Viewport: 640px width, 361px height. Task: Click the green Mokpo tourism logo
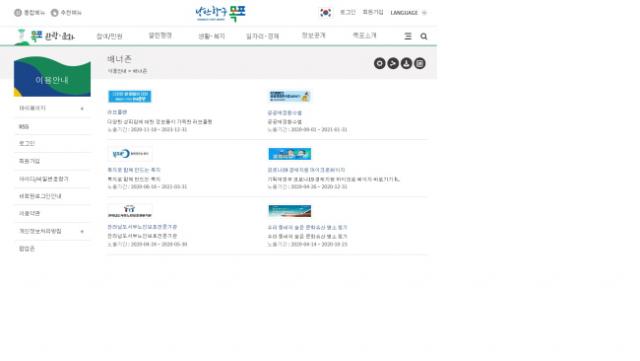point(45,36)
